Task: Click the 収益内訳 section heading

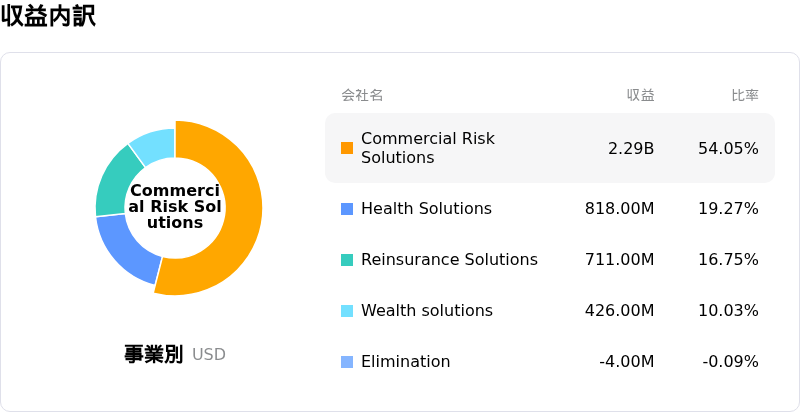Action: 48,16
